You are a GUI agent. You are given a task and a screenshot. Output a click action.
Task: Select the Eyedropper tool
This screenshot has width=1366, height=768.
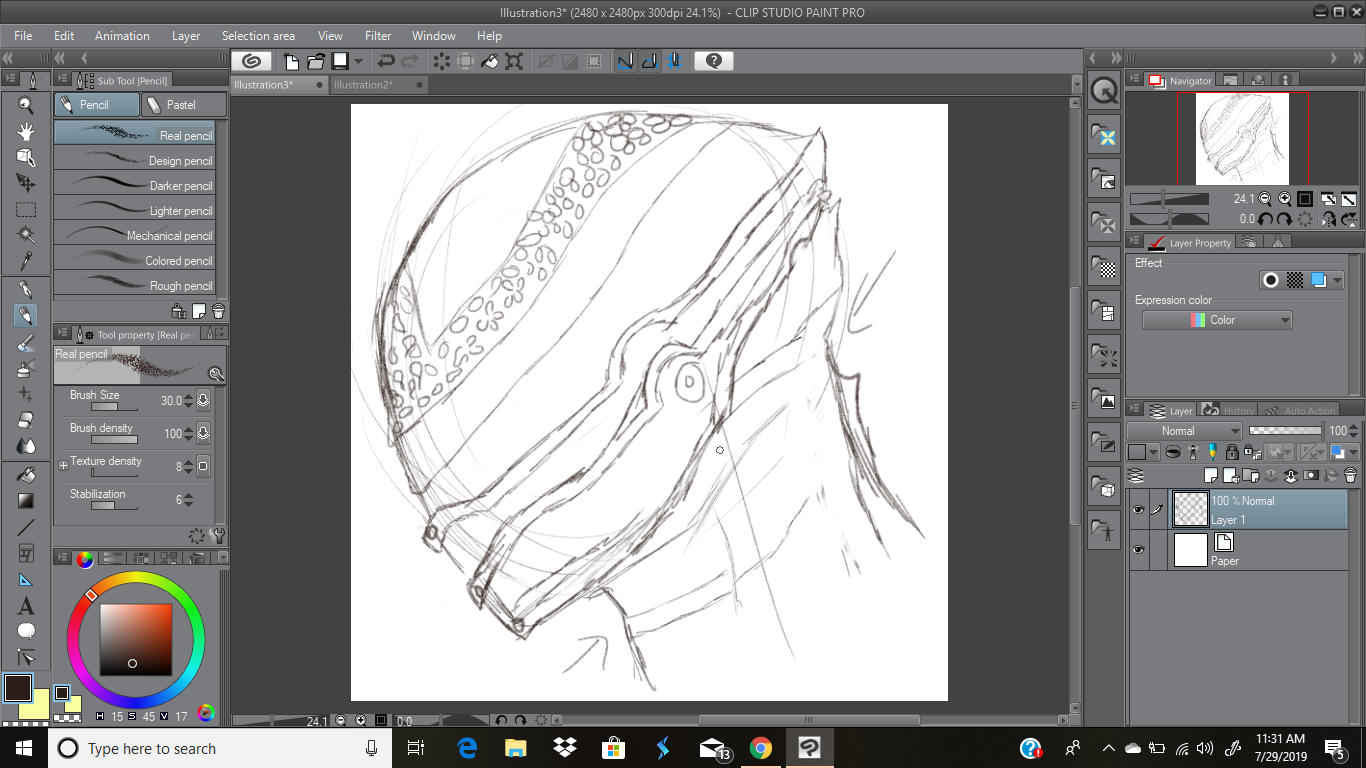pos(26,262)
